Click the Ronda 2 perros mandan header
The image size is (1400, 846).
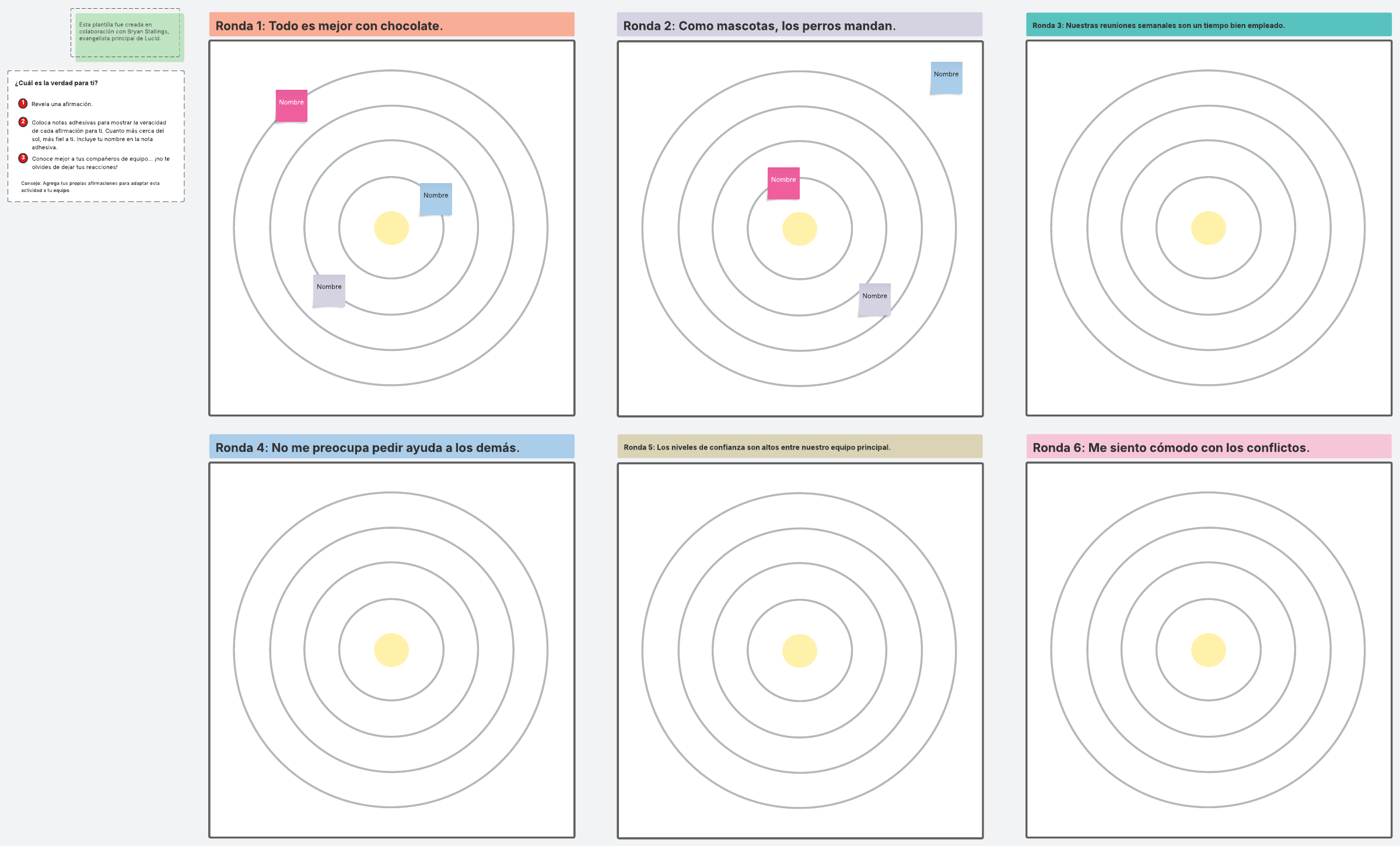pyautogui.click(x=799, y=25)
